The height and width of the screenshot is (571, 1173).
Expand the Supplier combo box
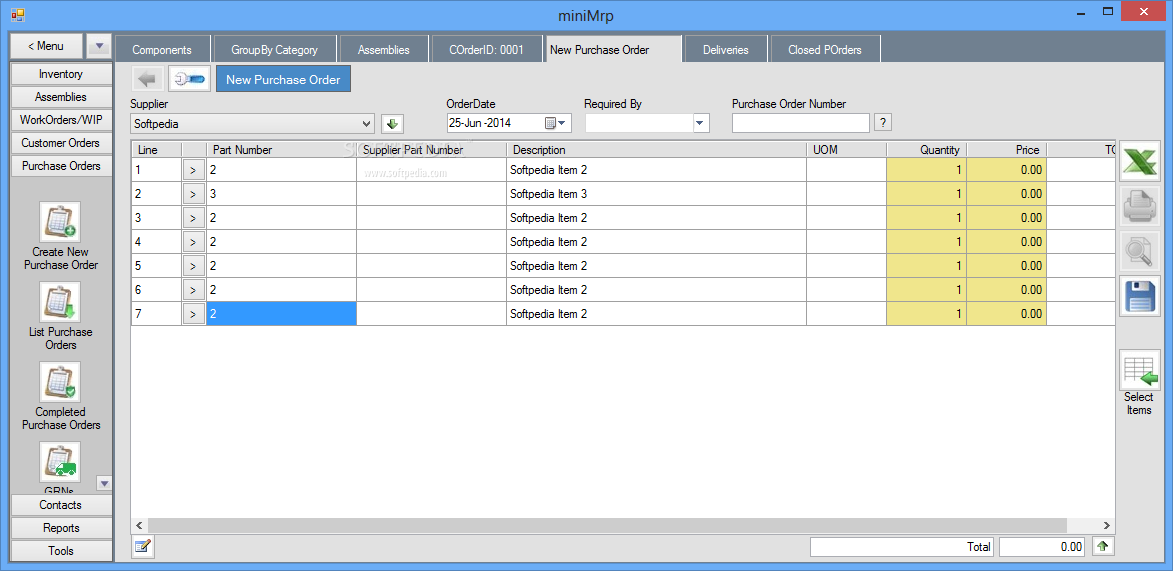click(x=367, y=123)
